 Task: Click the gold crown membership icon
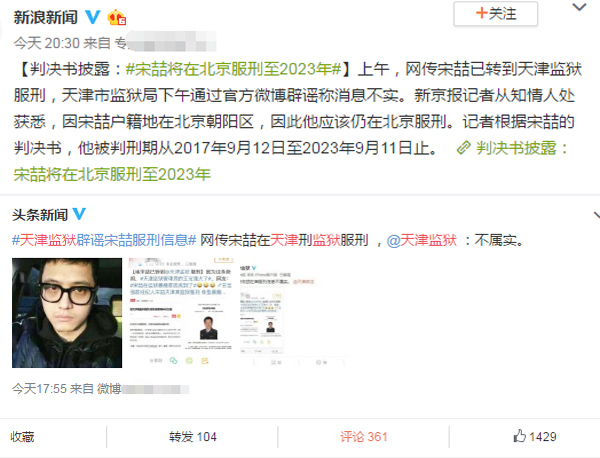click(116, 18)
